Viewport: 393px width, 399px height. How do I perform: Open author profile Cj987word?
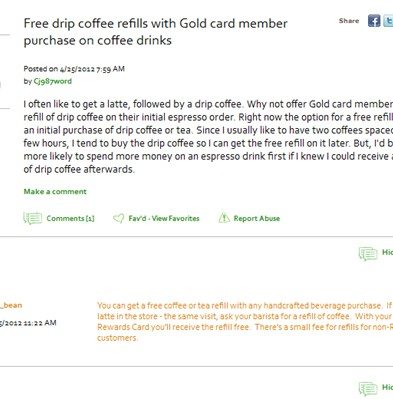coord(53,81)
